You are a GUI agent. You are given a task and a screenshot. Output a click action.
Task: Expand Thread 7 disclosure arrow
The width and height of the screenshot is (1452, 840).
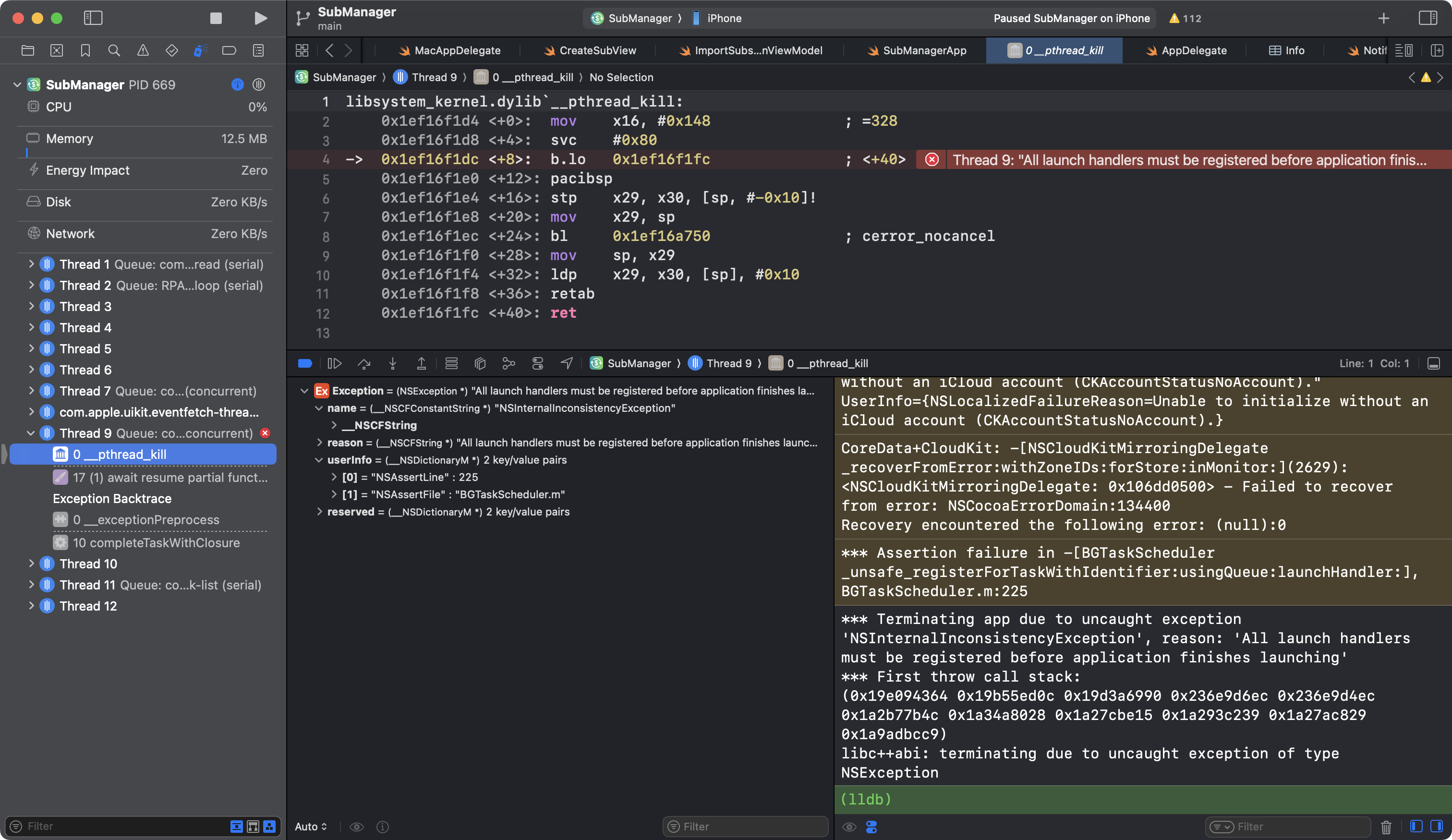pyautogui.click(x=31, y=391)
